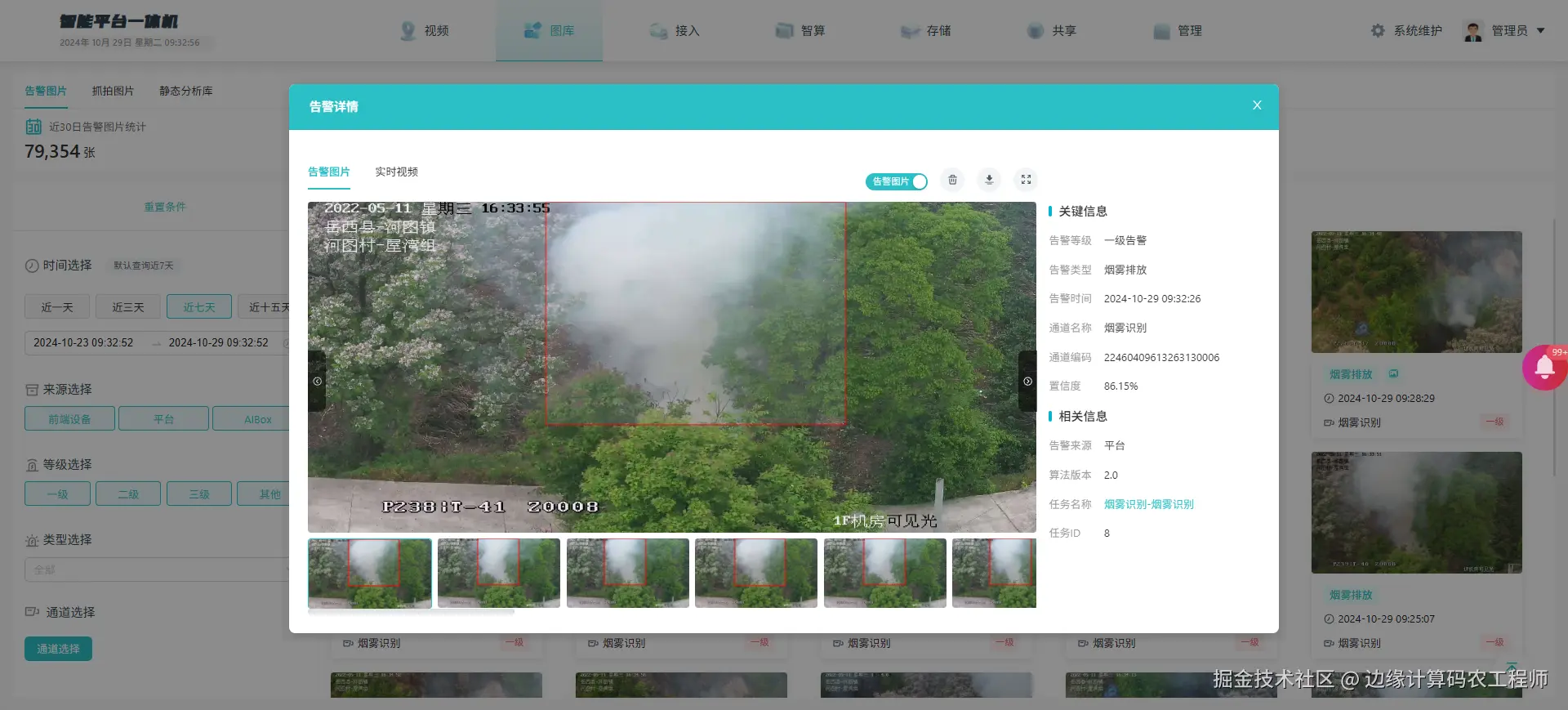Select second alarm thumbnail in strip
The width and height of the screenshot is (1568, 710).
[x=499, y=573]
